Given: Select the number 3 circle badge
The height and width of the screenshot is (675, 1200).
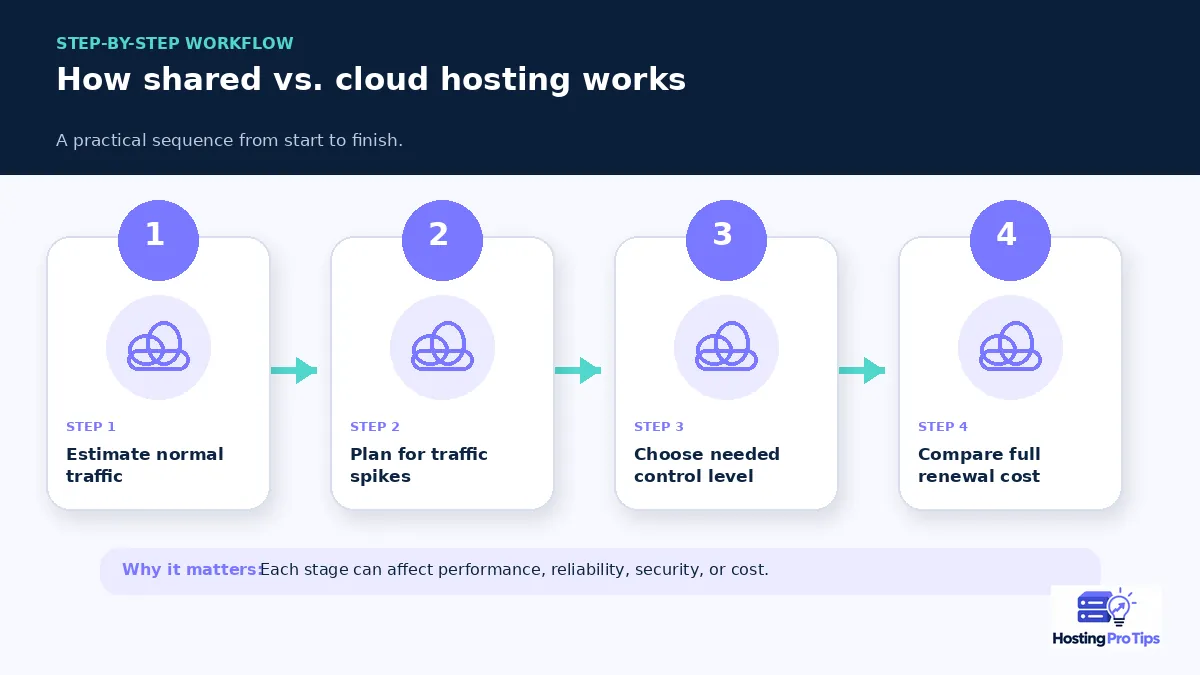Looking at the screenshot, I should coord(726,240).
